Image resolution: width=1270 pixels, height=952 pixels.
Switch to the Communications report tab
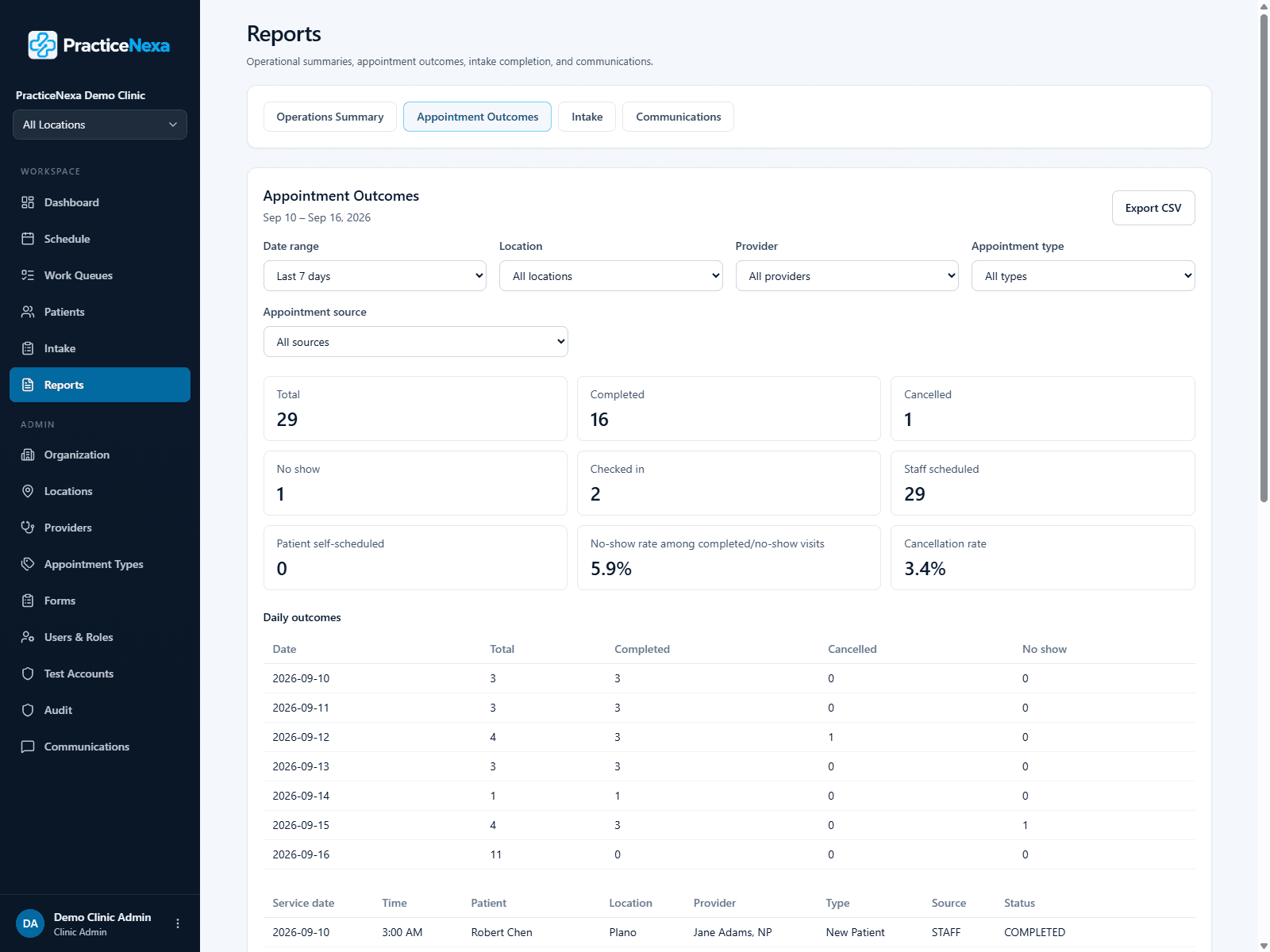tap(679, 117)
